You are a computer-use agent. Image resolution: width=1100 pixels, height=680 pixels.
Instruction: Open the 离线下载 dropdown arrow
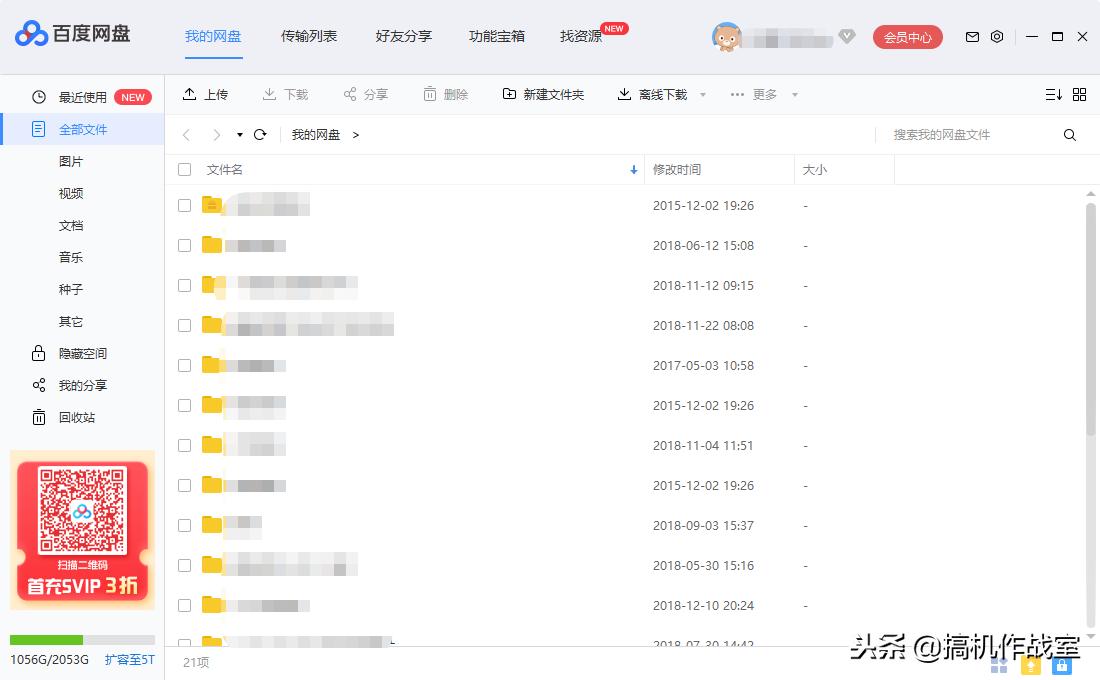[x=703, y=94]
